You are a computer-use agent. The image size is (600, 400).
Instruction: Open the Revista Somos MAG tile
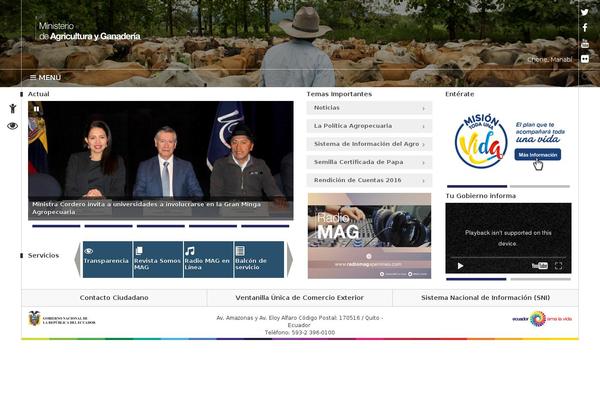tap(158, 259)
